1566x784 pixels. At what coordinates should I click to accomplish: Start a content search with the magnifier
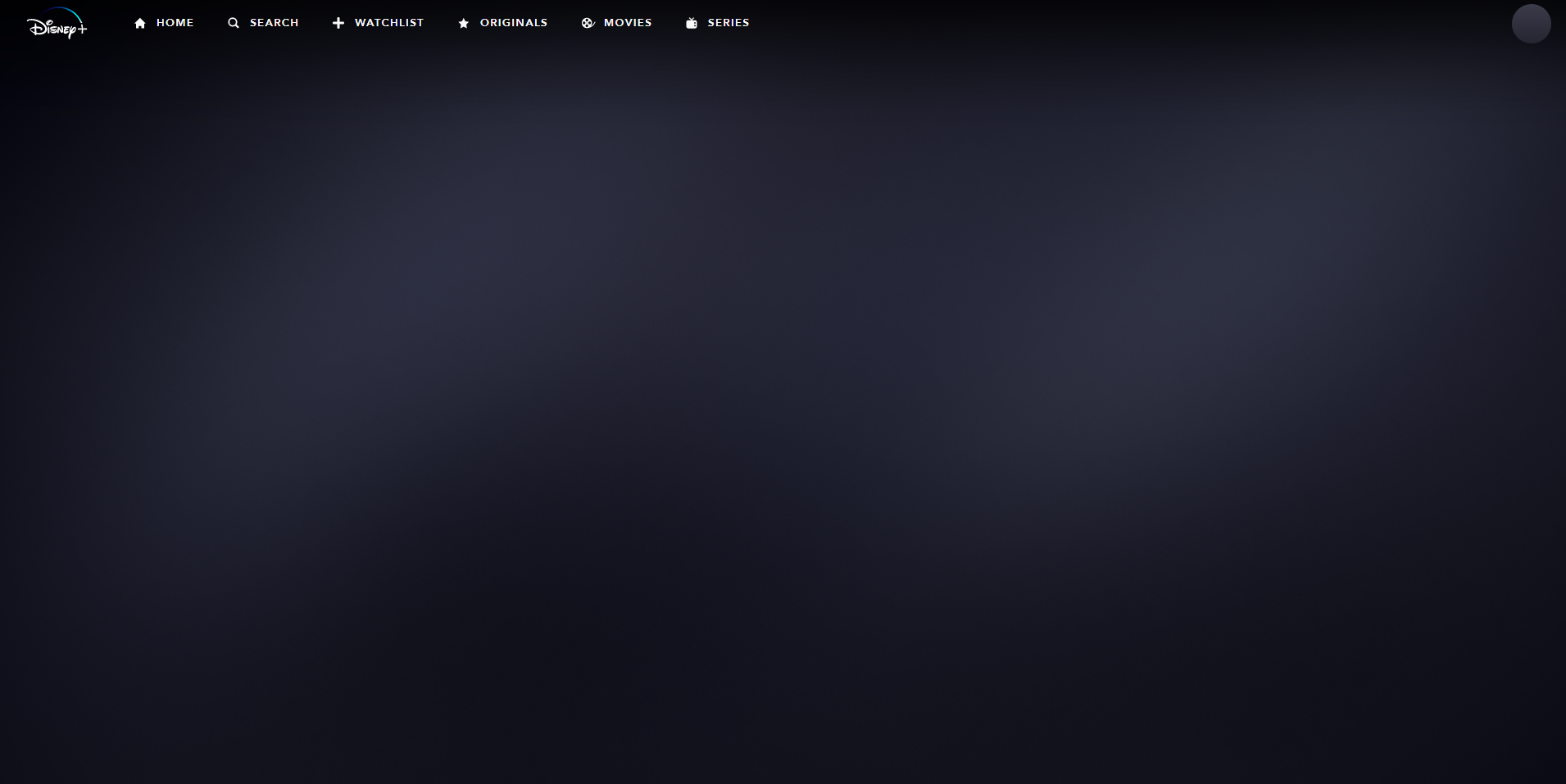pyautogui.click(x=233, y=22)
